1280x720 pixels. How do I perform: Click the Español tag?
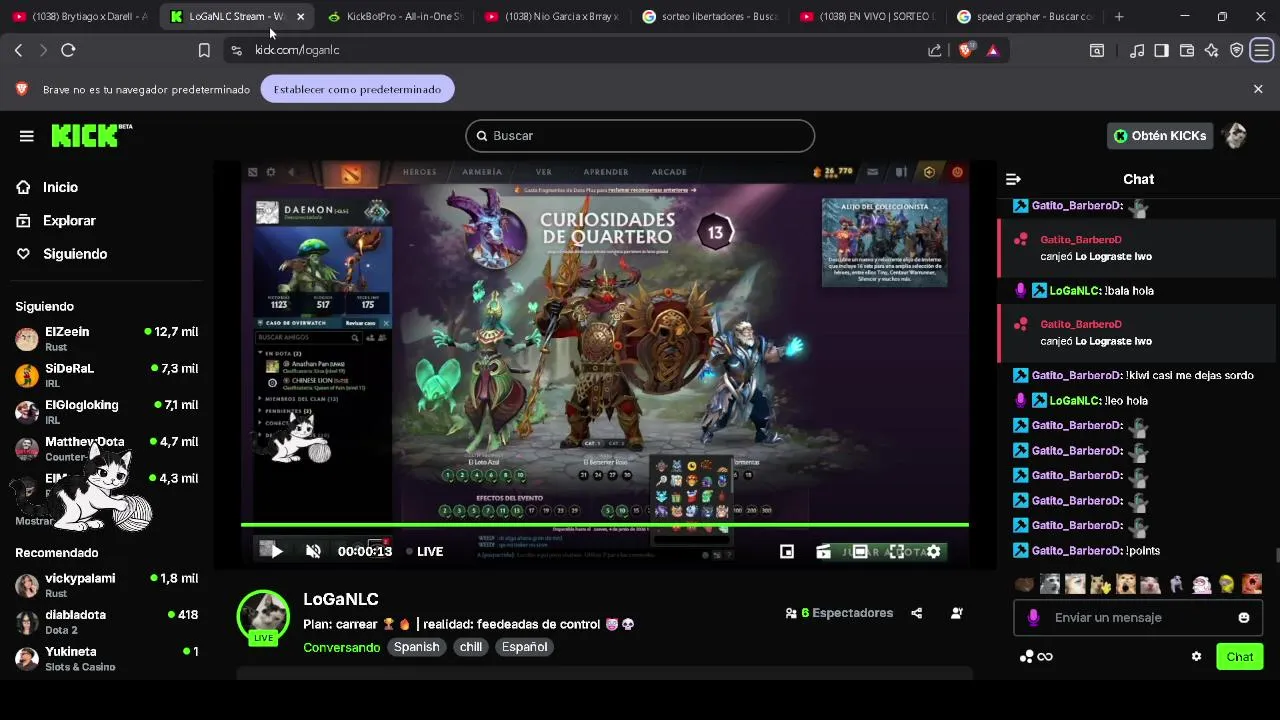click(524, 647)
